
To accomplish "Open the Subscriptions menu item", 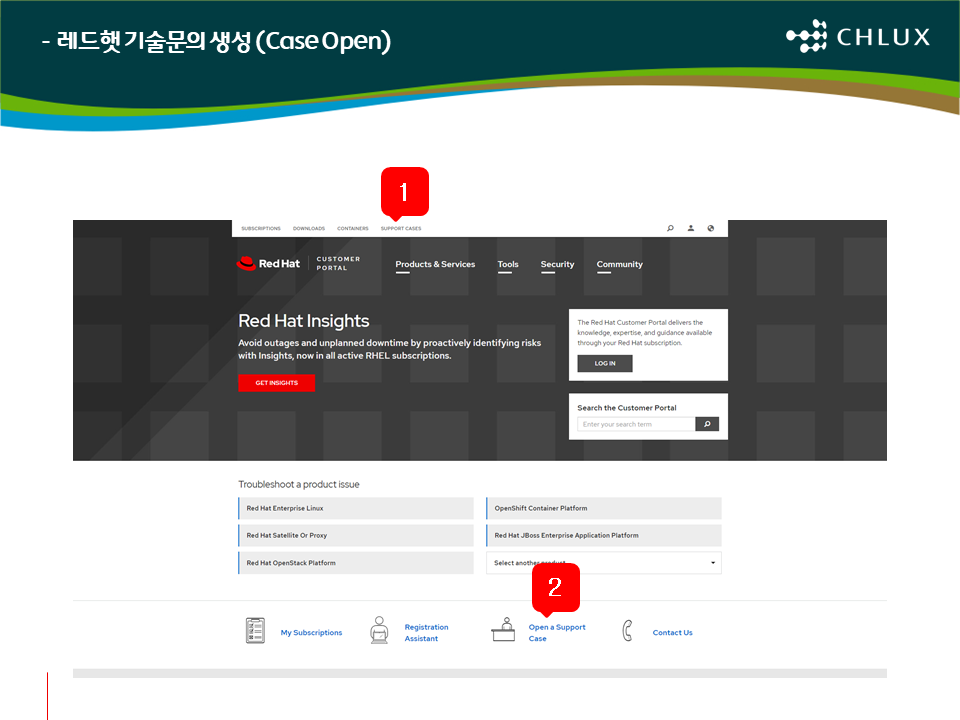I will 261,228.
